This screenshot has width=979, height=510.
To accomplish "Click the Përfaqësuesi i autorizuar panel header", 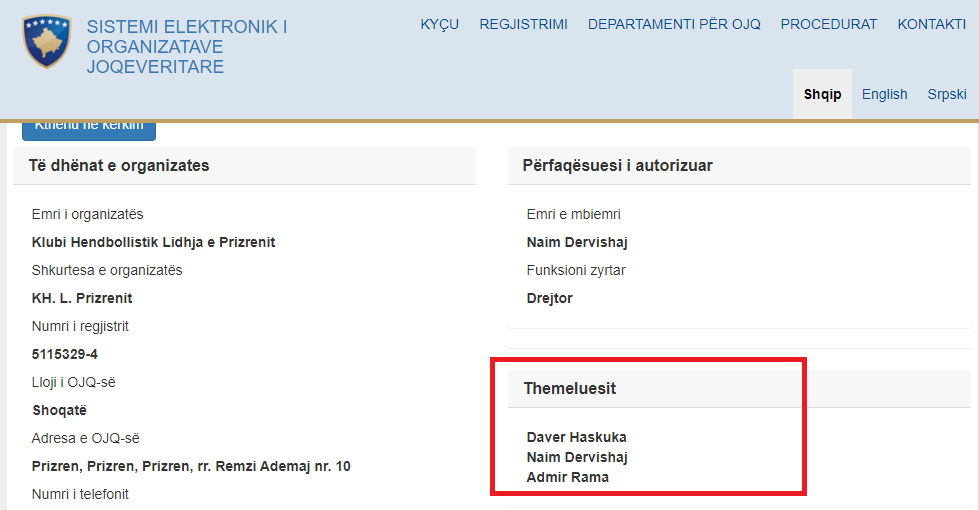I will point(617,166).
